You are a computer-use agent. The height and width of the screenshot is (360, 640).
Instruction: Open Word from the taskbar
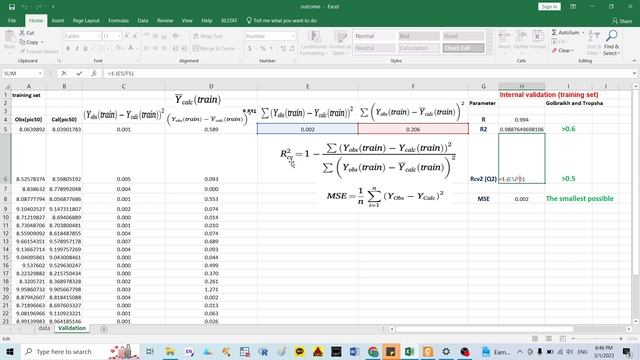[x=354, y=351]
